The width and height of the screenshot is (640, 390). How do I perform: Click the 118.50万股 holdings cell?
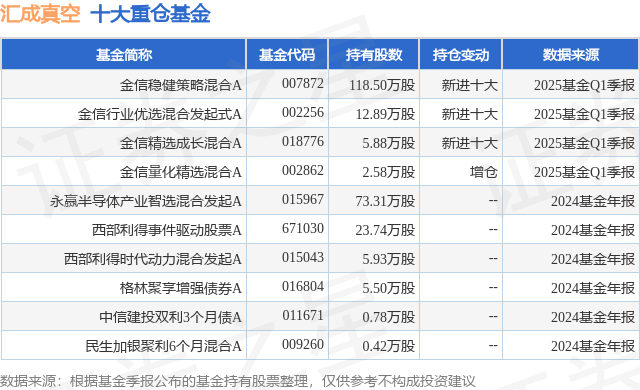[382, 85]
